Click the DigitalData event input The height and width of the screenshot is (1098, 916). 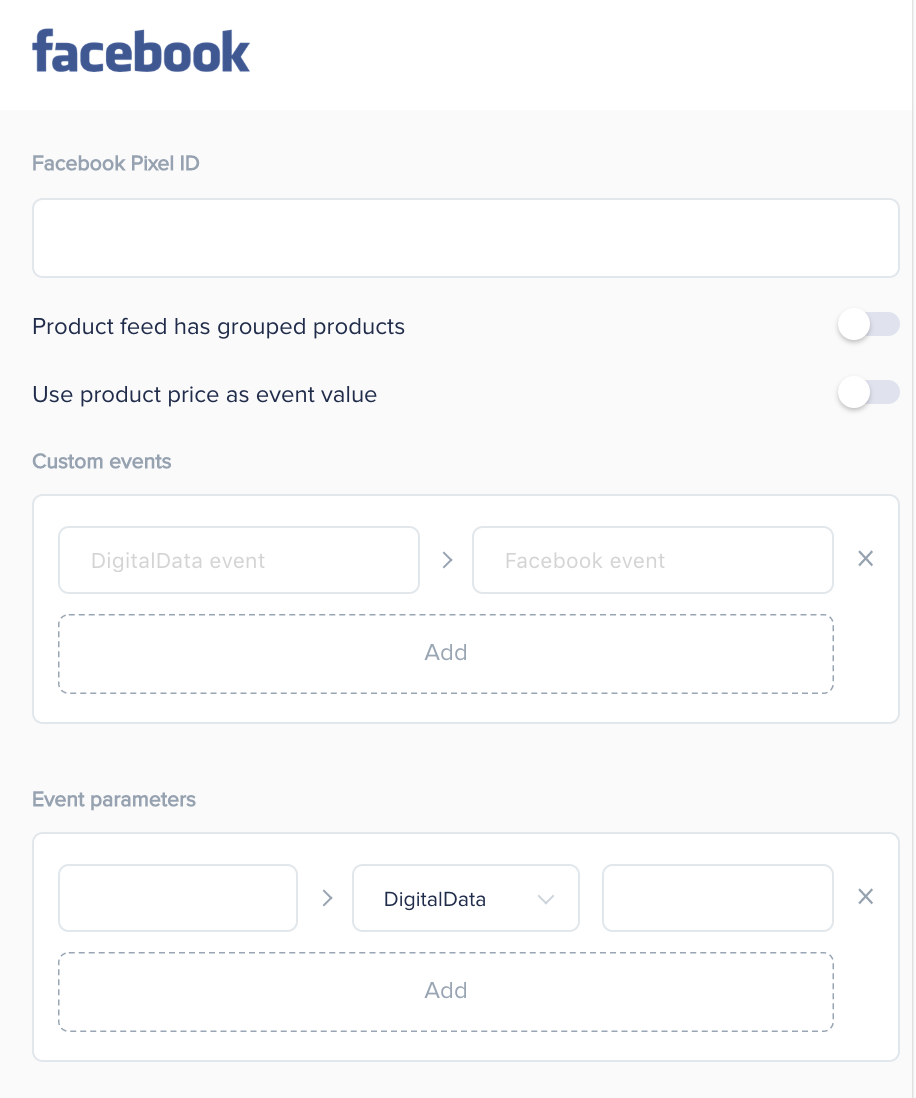click(239, 560)
